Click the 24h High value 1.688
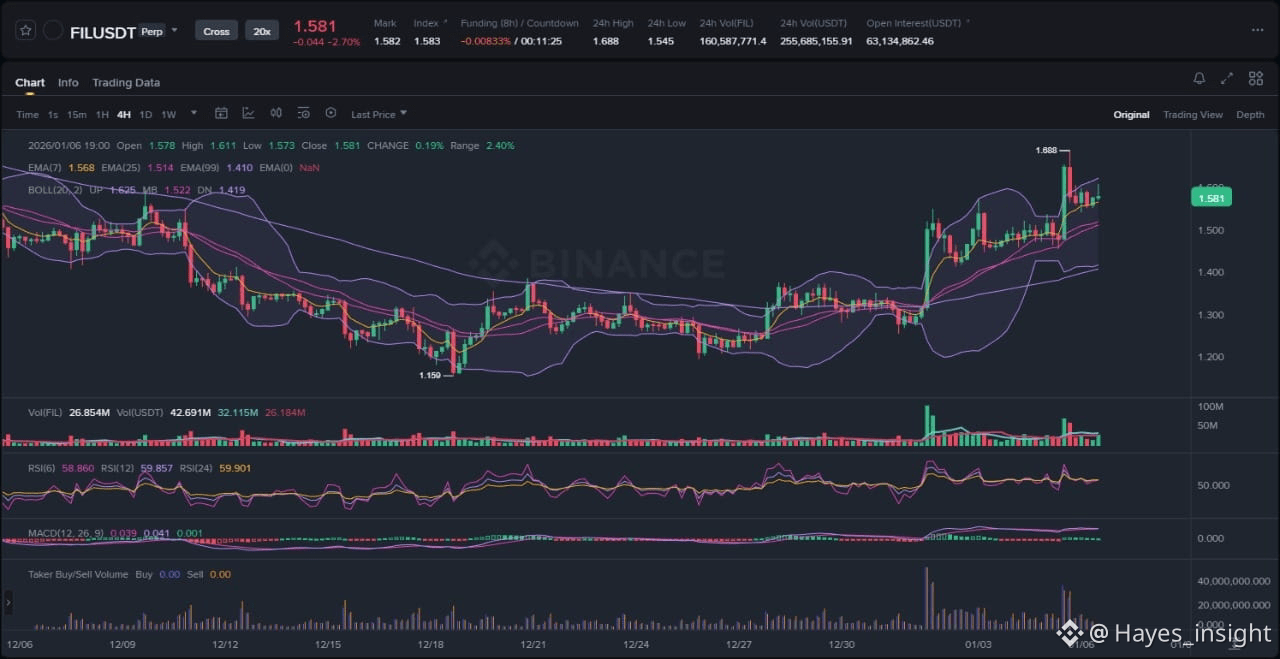Image resolution: width=1280 pixels, height=659 pixels. click(605, 41)
